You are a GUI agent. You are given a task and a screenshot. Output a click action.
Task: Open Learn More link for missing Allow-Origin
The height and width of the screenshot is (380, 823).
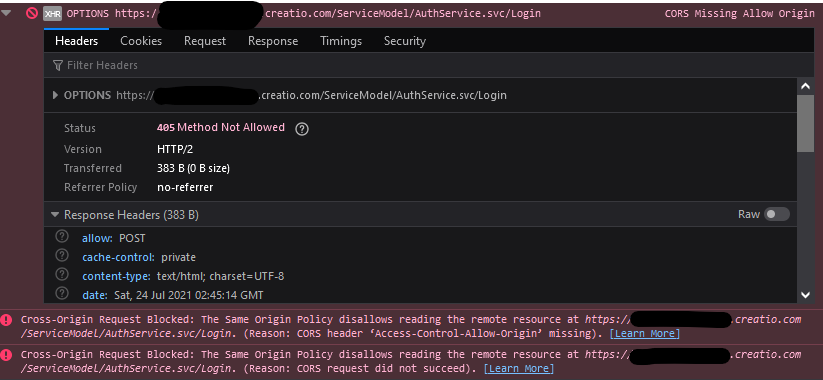(645, 333)
